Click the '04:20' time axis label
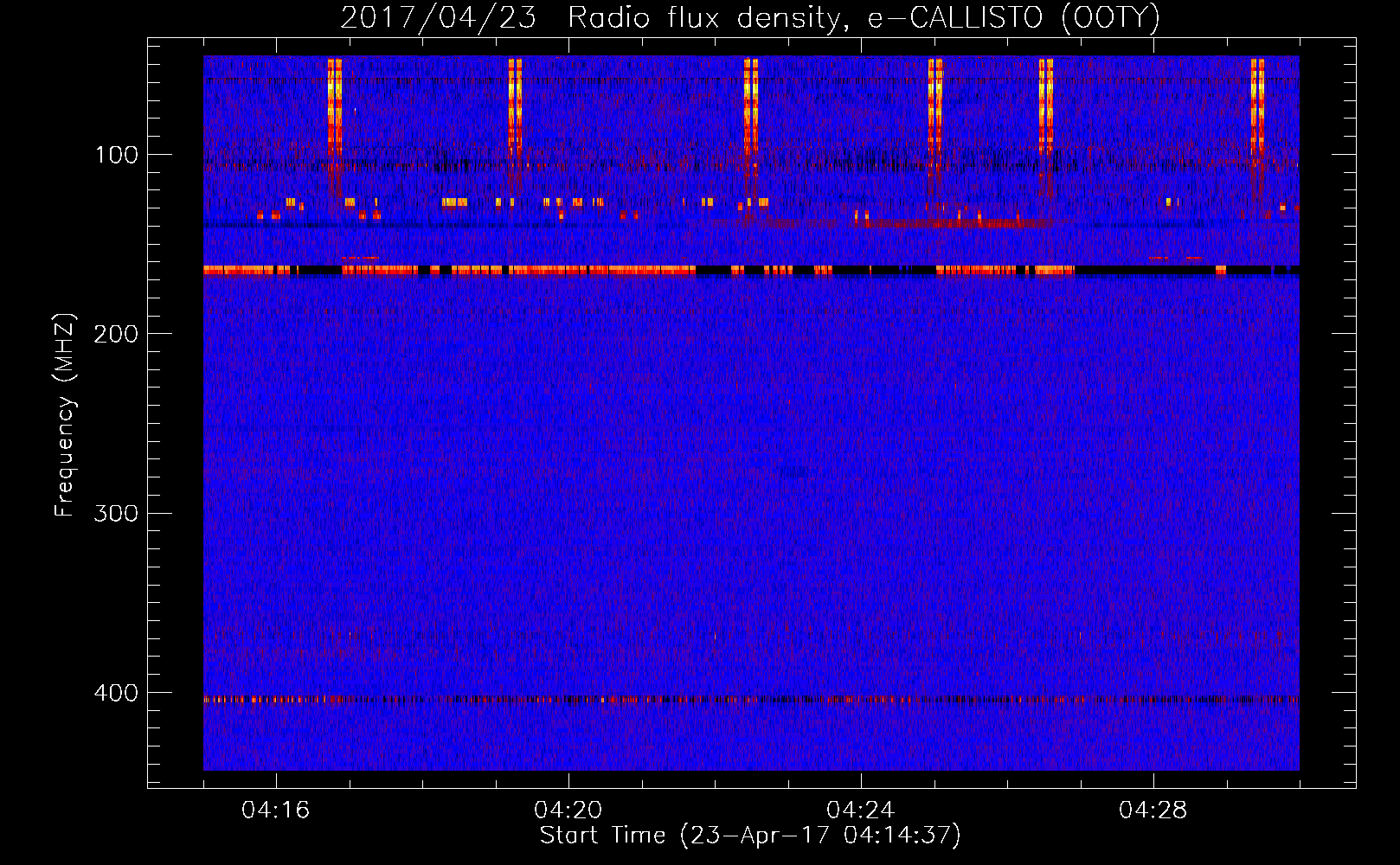 tap(568, 811)
